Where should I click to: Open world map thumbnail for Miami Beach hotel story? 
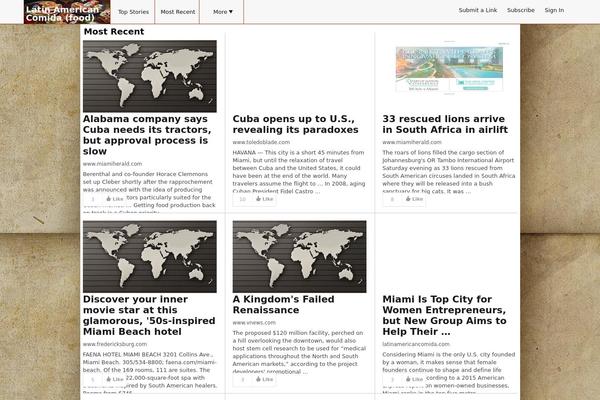pos(150,256)
